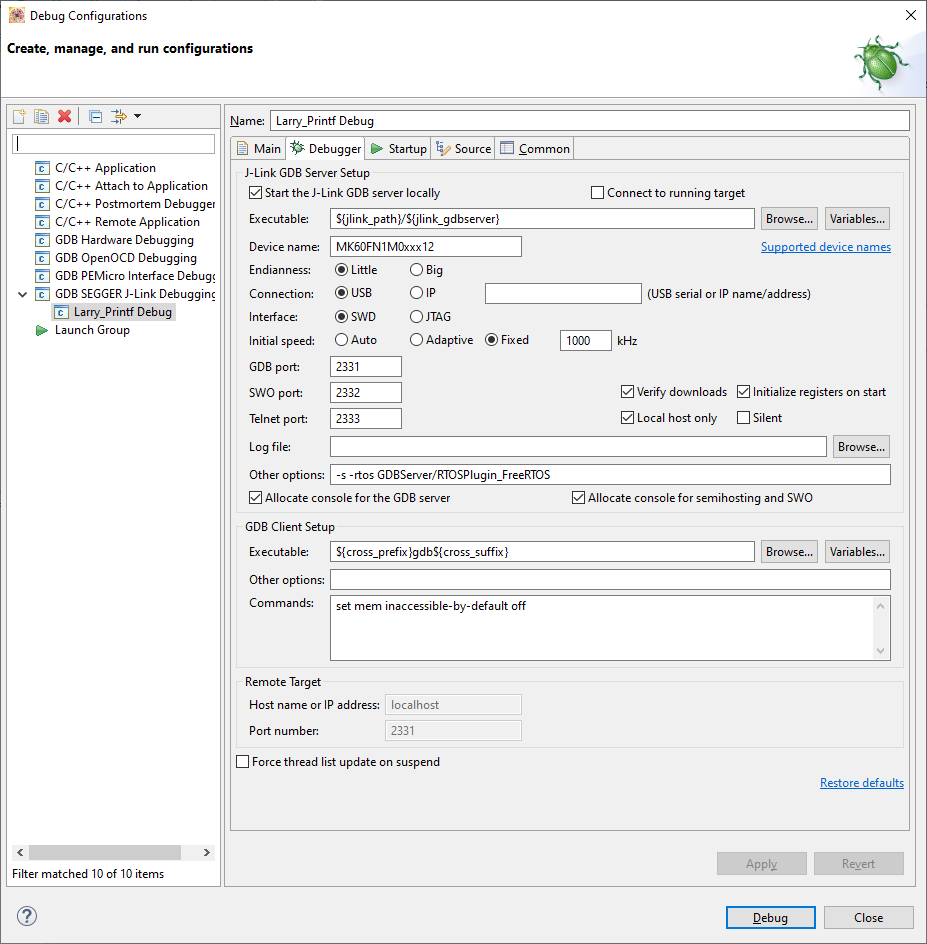Enable Connect to running target

tap(597, 192)
